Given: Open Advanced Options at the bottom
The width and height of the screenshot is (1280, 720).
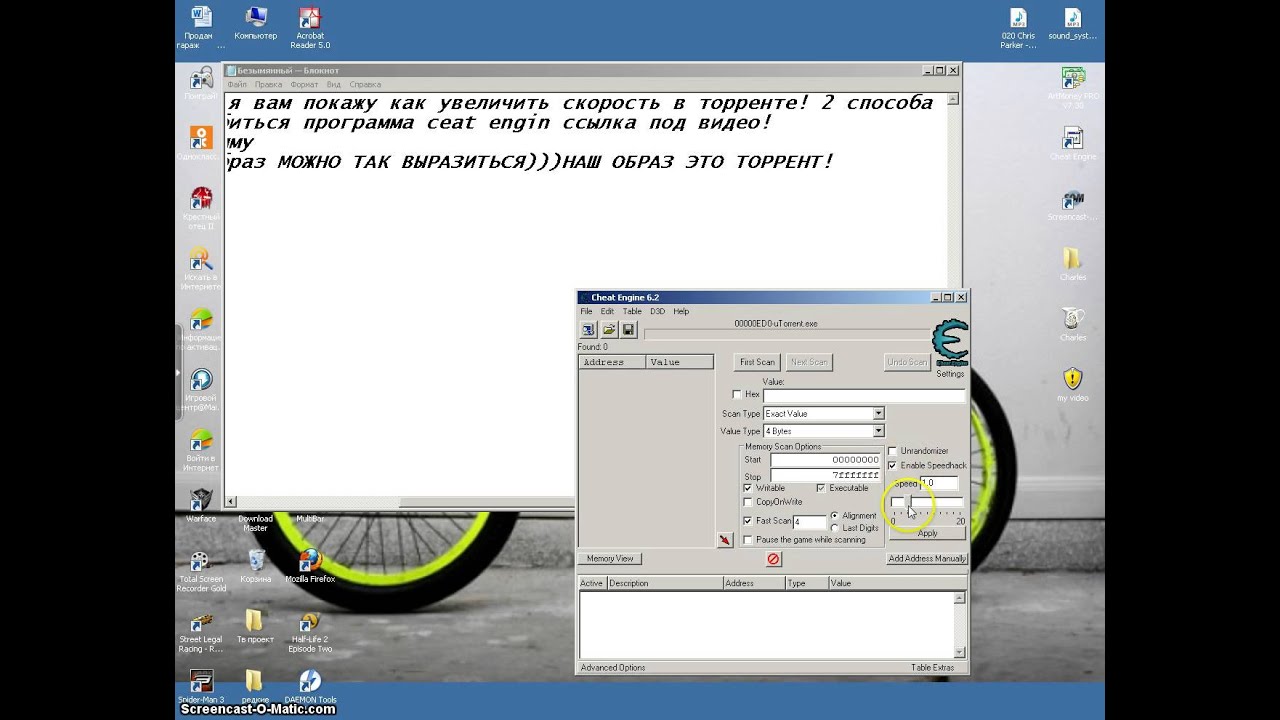Looking at the screenshot, I should click(613, 668).
